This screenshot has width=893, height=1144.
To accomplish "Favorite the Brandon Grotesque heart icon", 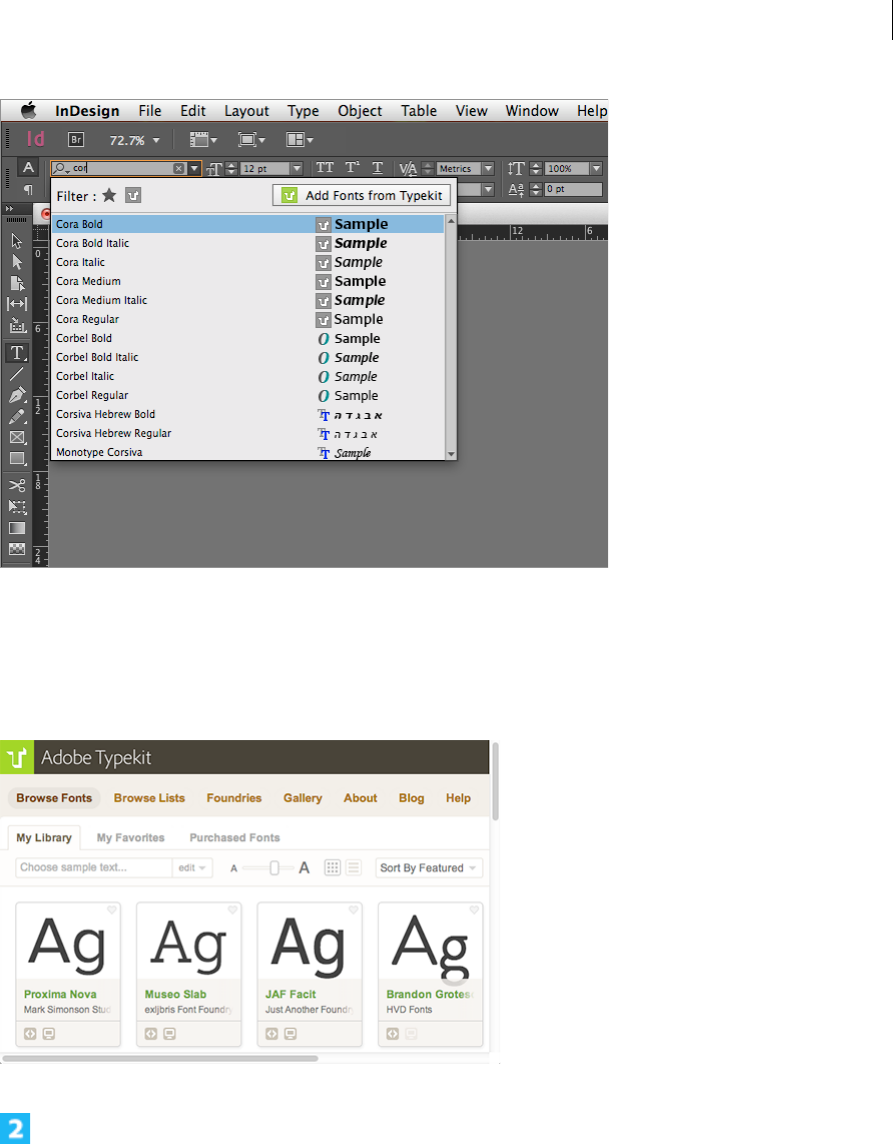I will (x=474, y=910).
